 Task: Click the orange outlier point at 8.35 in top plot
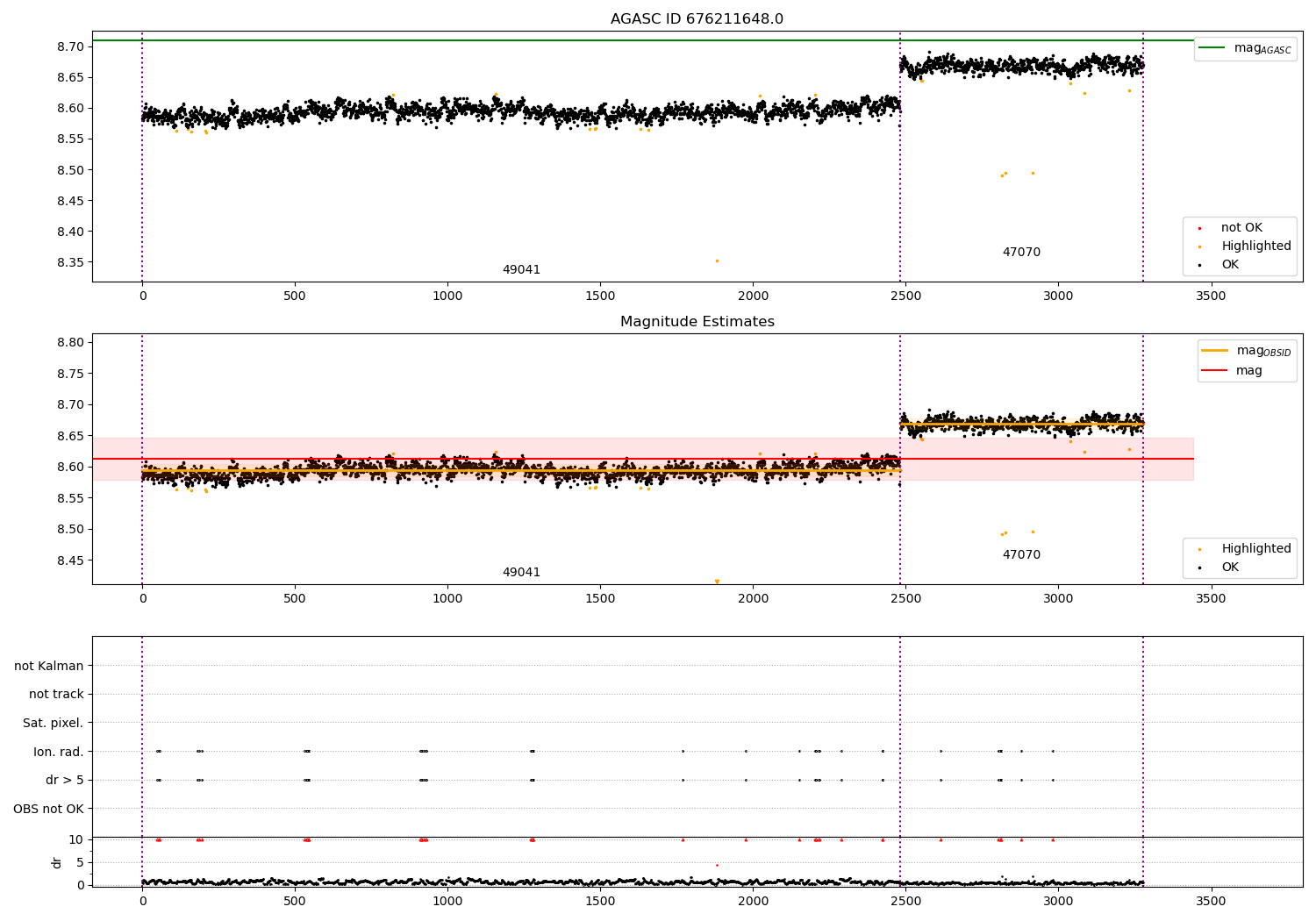click(x=717, y=261)
